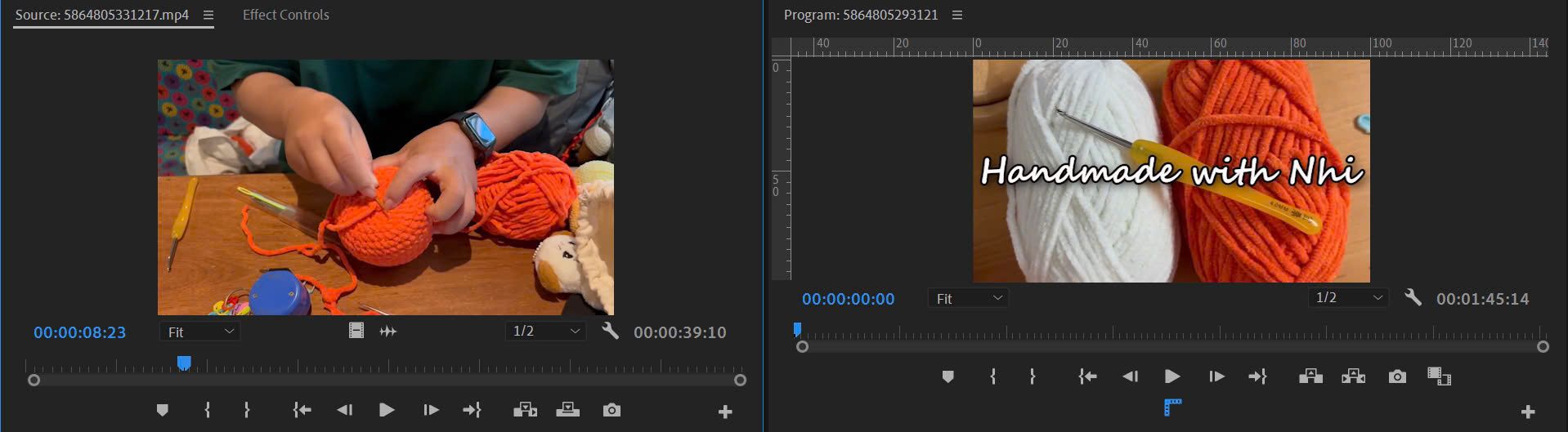Image resolution: width=1568 pixels, height=432 pixels.
Task: Play the Program monitor sequence
Action: click(x=1172, y=376)
